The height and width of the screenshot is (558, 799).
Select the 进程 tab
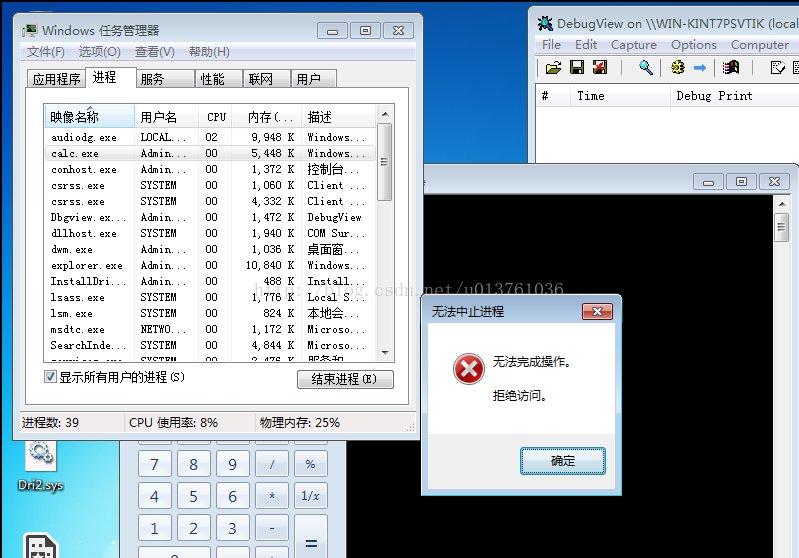click(x=111, y=77)
